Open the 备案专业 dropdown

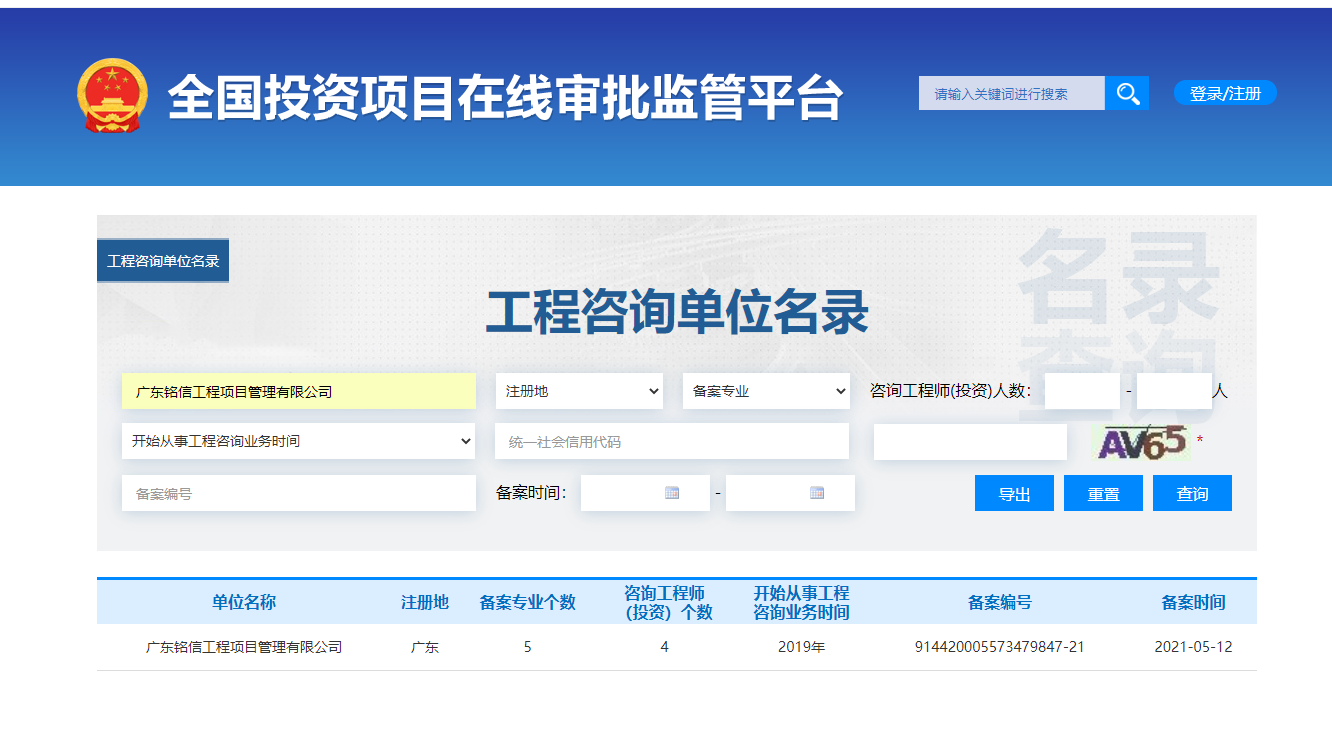pos(766,391)
